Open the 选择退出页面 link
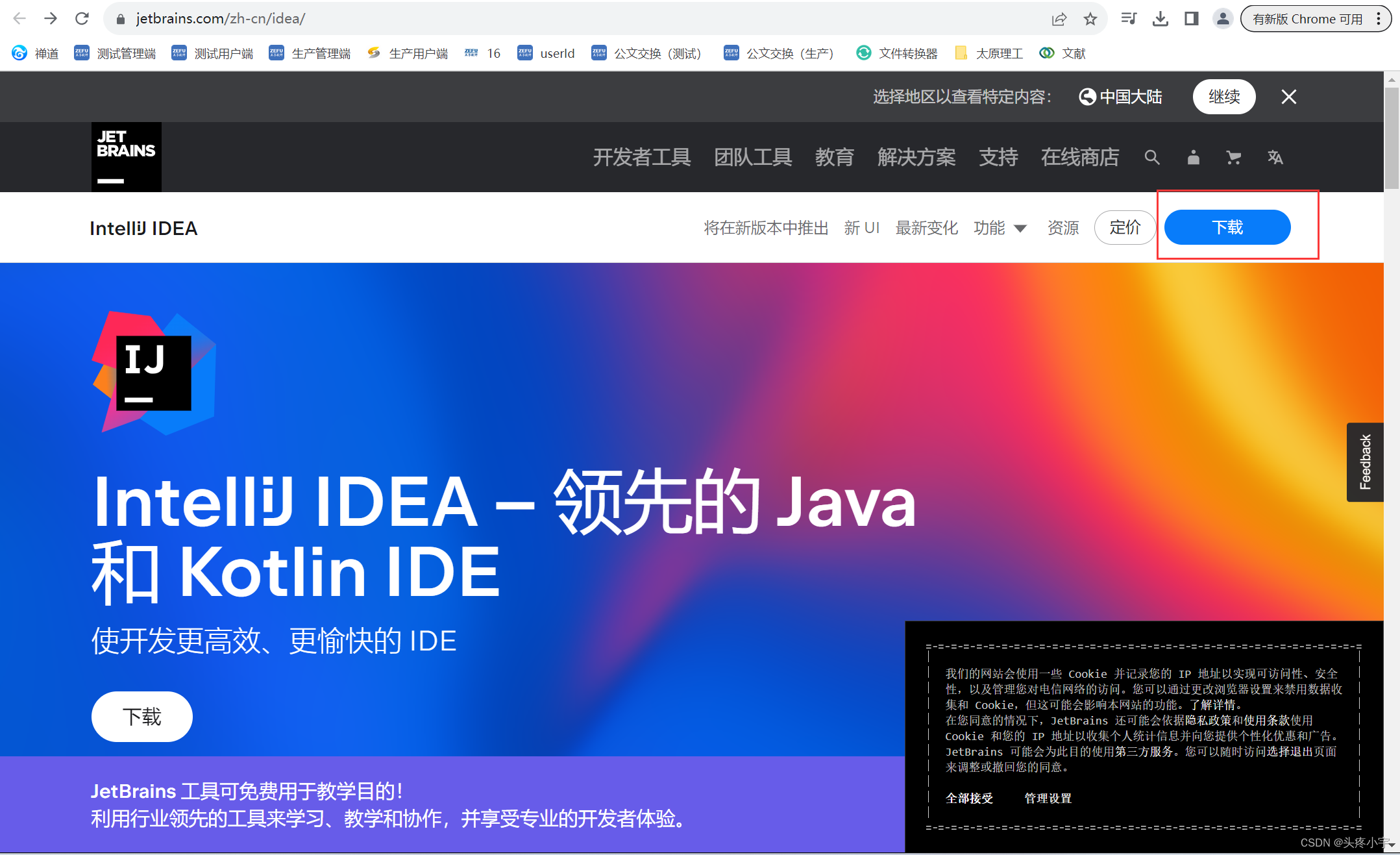Image resolution: width=1400 pixels, height=855 pixels. [x=1301, y=751]
